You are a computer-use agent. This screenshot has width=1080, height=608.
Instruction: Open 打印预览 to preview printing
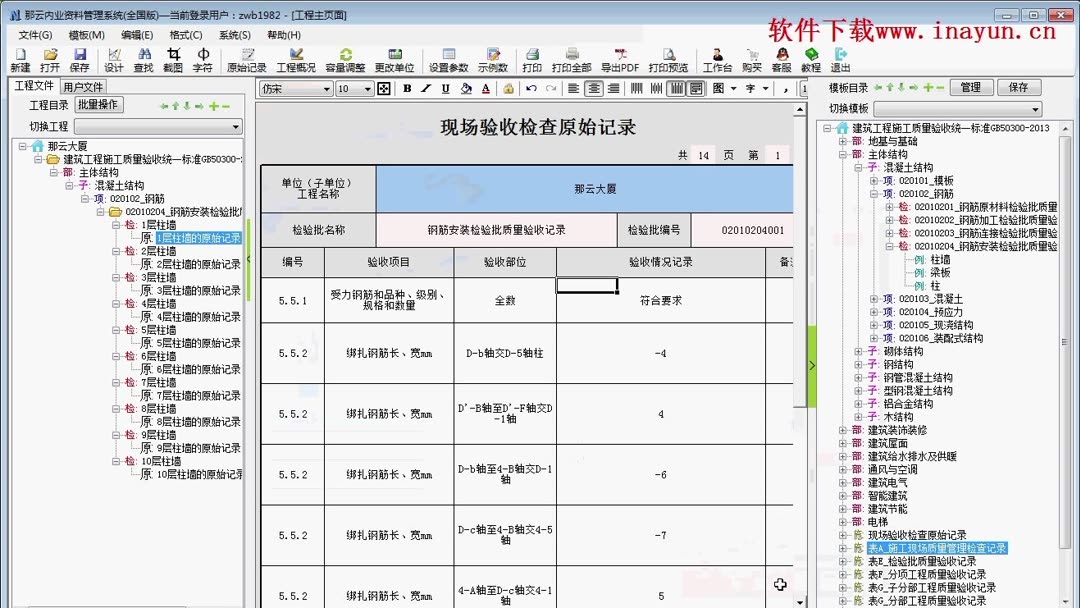coord(667,58)
